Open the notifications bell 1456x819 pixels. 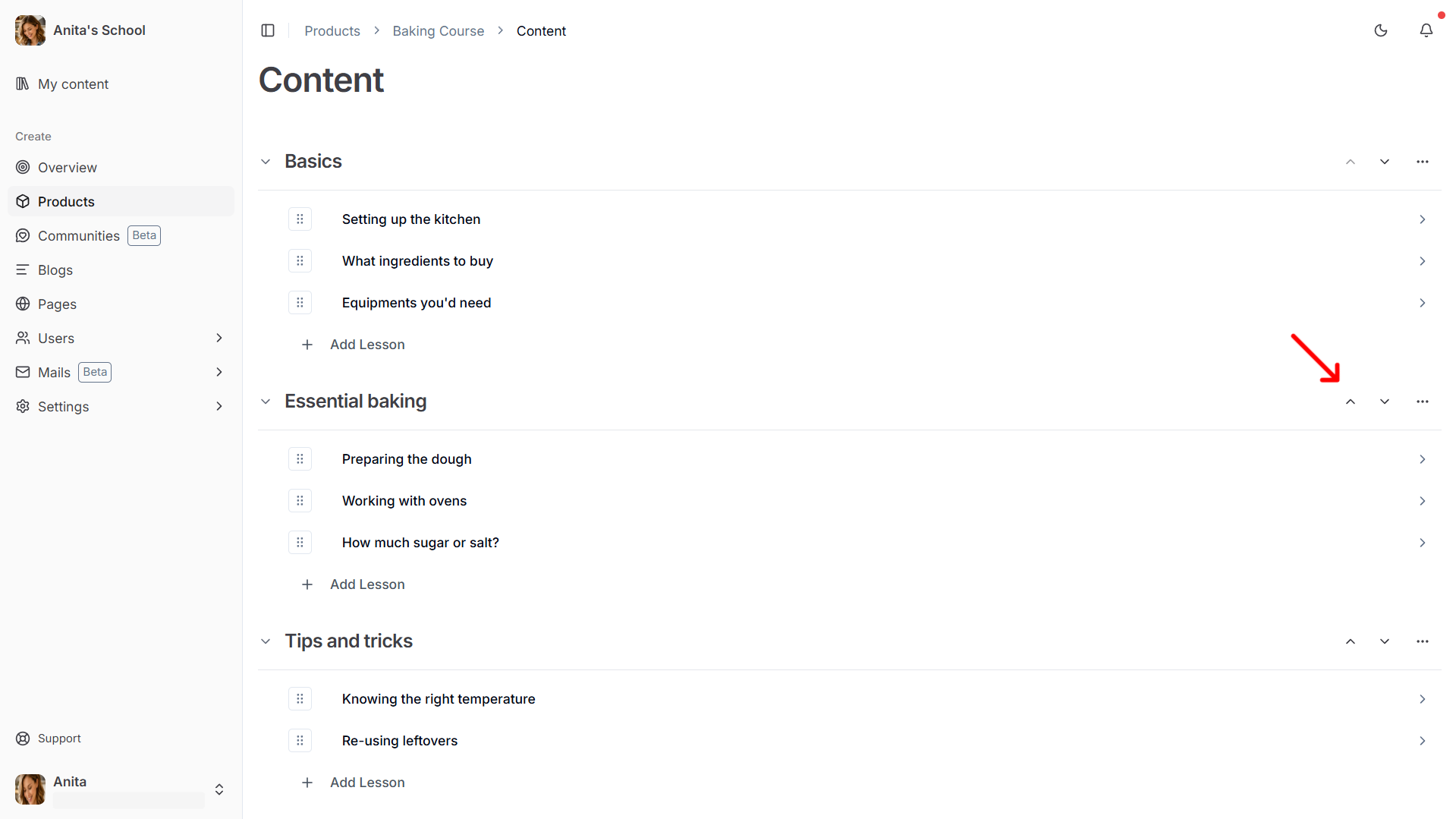pyautogui.click(x=1426, y=30)
